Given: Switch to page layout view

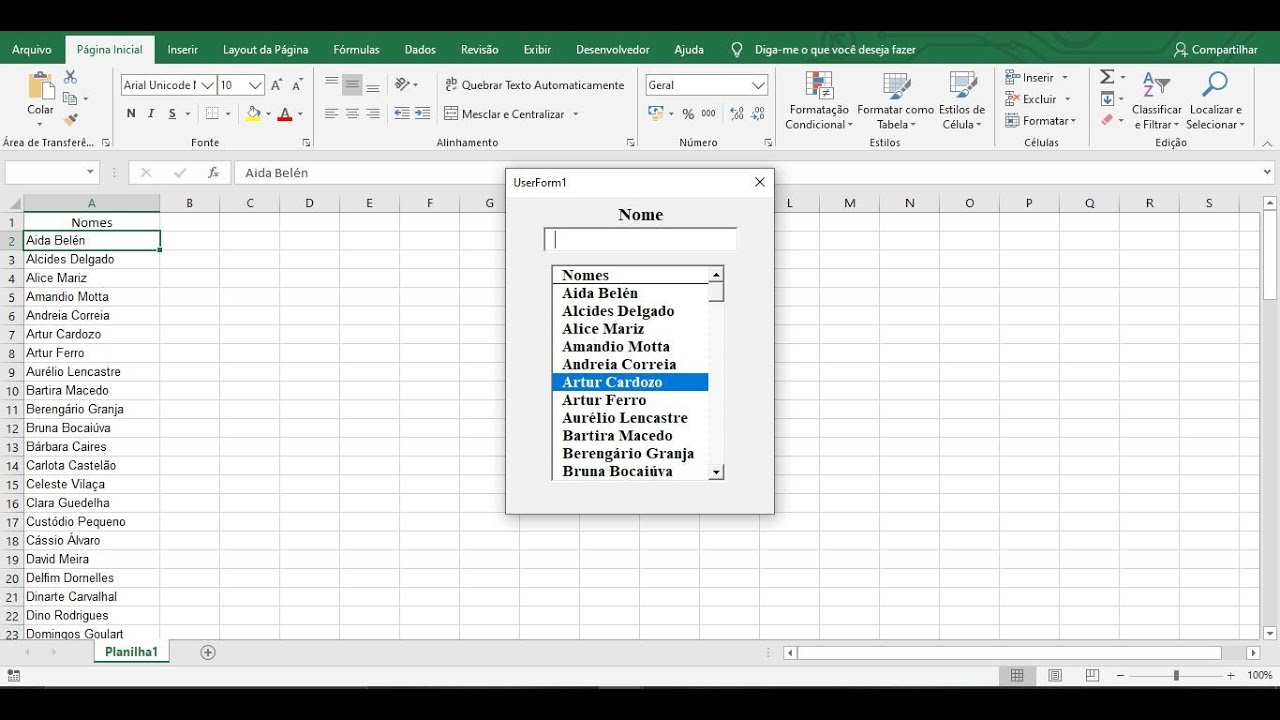Looking at the screenshot, I should pos(1055,676).
